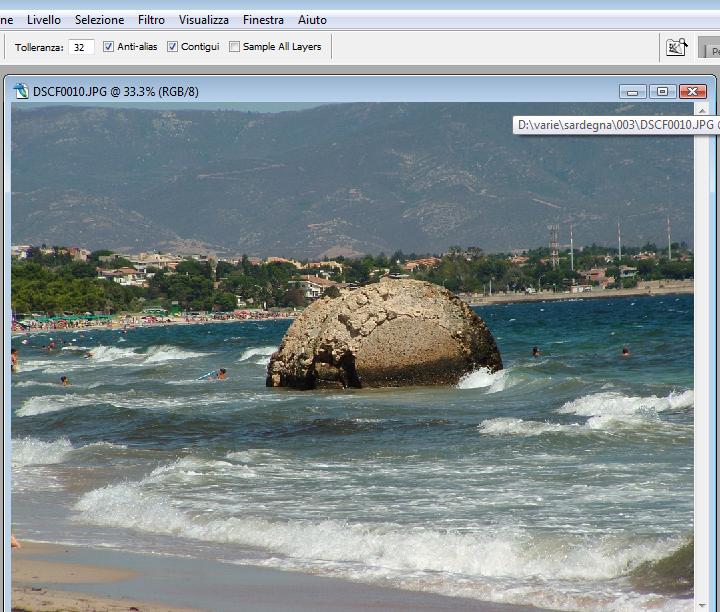Click the file browser icon in options bar

[x=677, y=47]
